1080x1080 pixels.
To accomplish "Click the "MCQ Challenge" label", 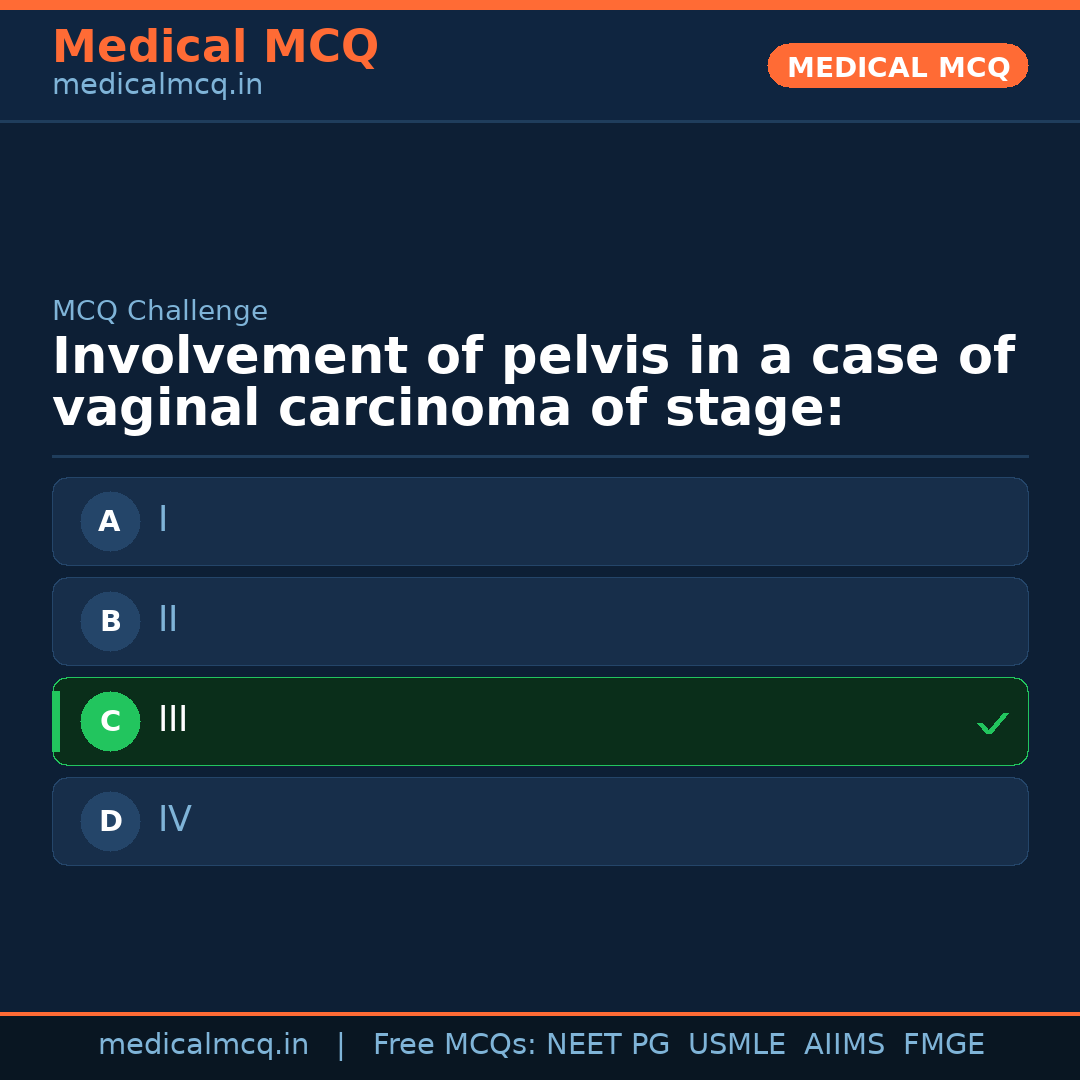I will pos(160,312).
